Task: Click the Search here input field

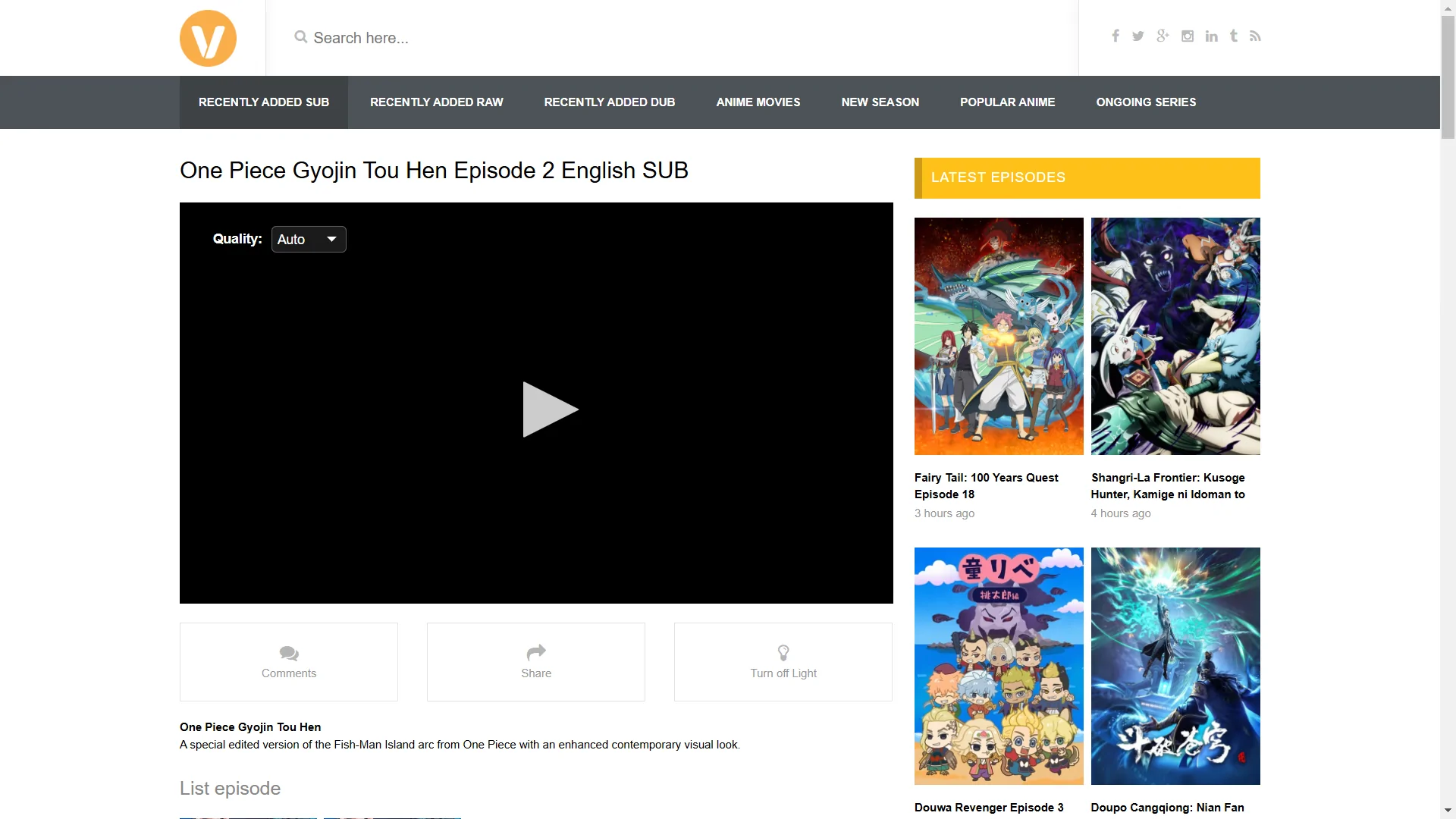Action: pos(667,38)
